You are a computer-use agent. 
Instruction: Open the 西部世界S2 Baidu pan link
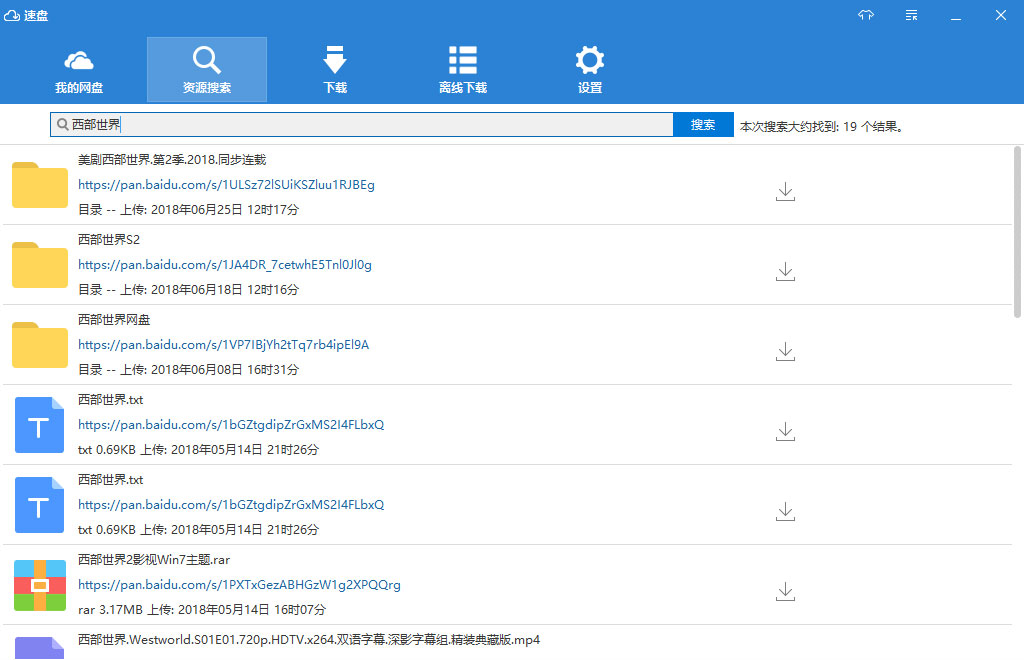tap(225, 265)
